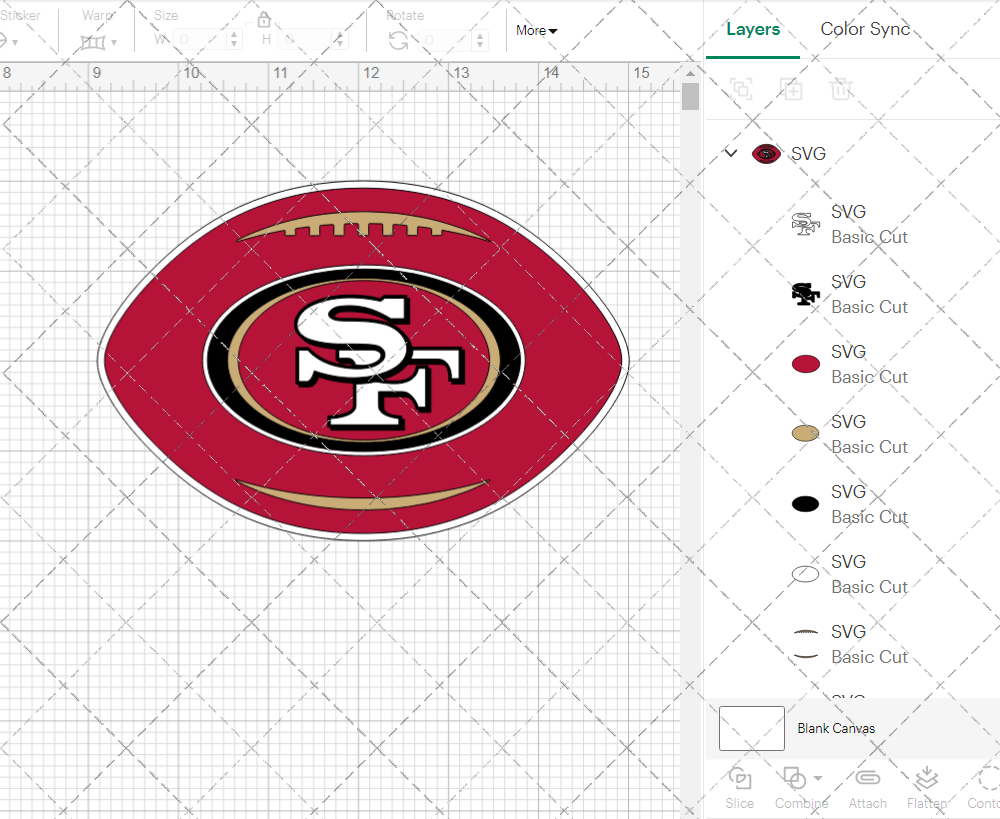Click the black oval layer swatch
1000x819 pixels.
pyautogui.click(x=805, y=504)
